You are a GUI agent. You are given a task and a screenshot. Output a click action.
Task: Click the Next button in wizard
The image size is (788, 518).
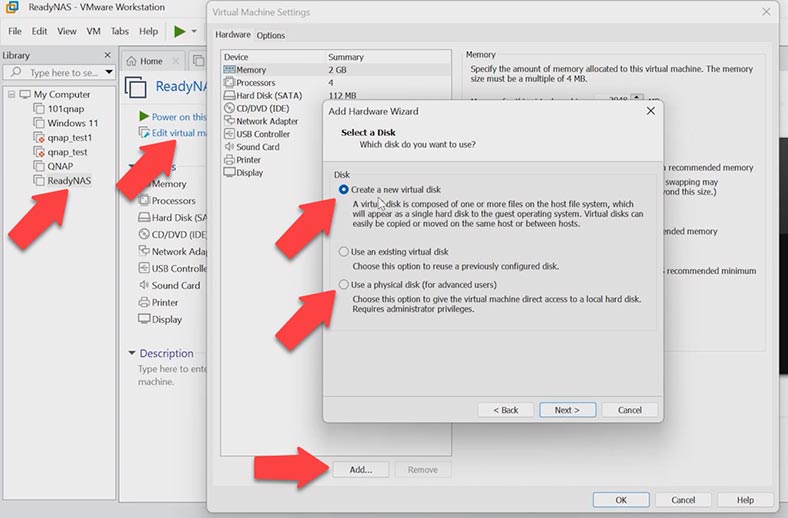(567, 410)
